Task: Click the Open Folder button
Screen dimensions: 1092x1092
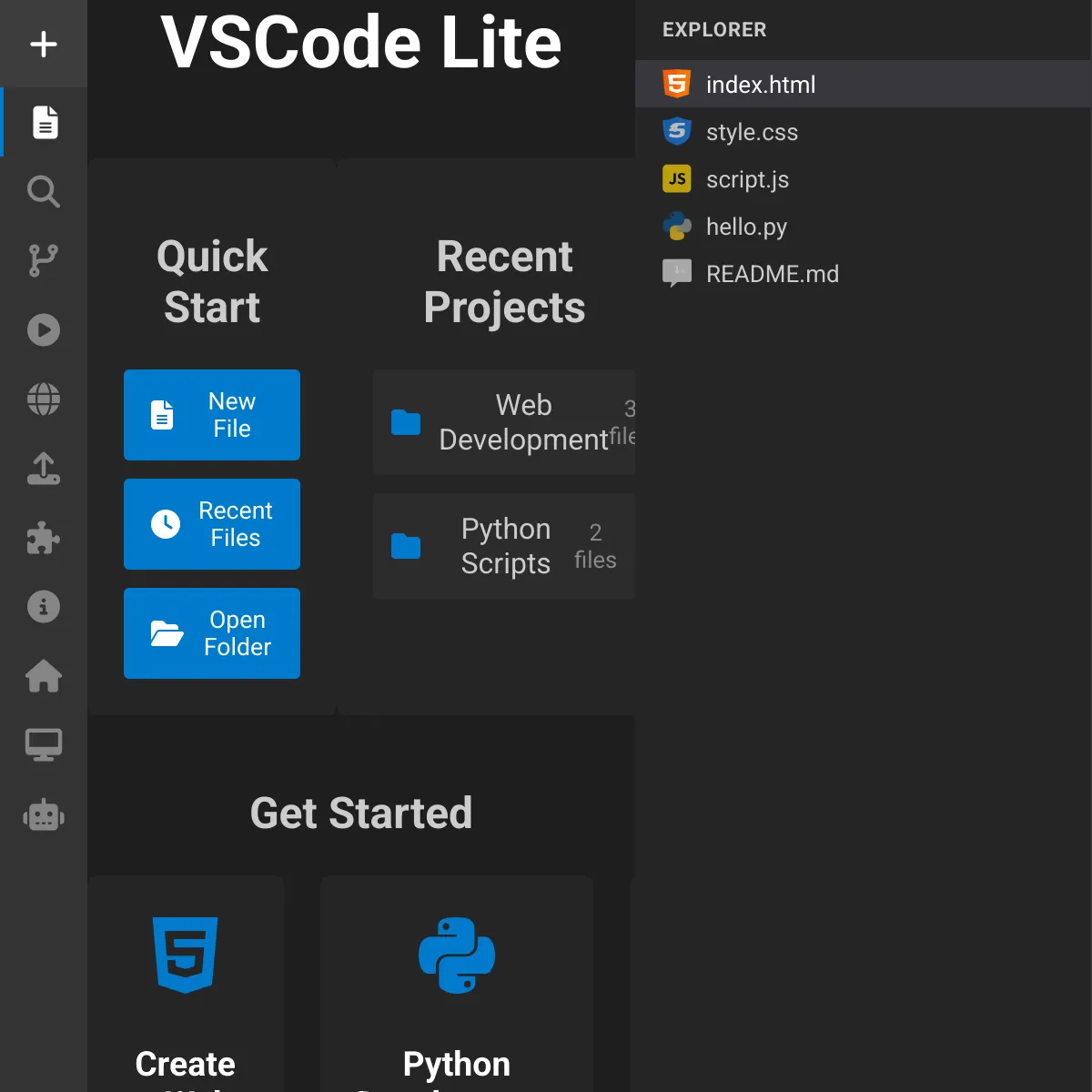Action: [x=212, y=633]
